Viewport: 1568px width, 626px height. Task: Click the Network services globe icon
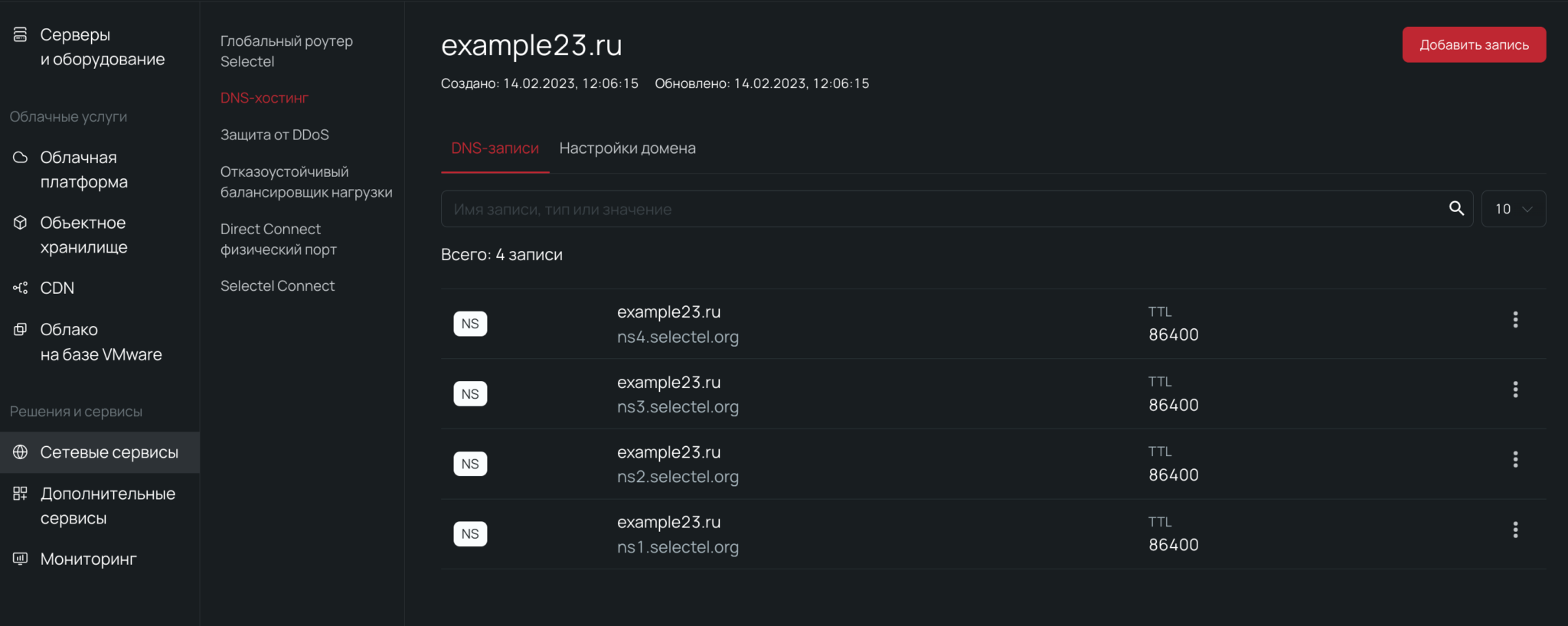click(21, 452)
